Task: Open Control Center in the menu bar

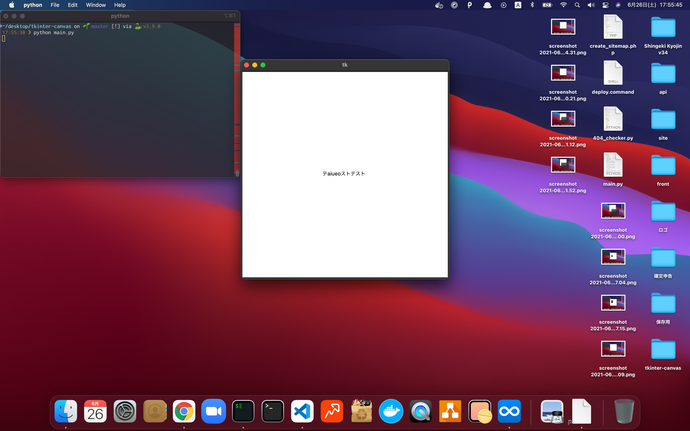Action: click(605, 5)
